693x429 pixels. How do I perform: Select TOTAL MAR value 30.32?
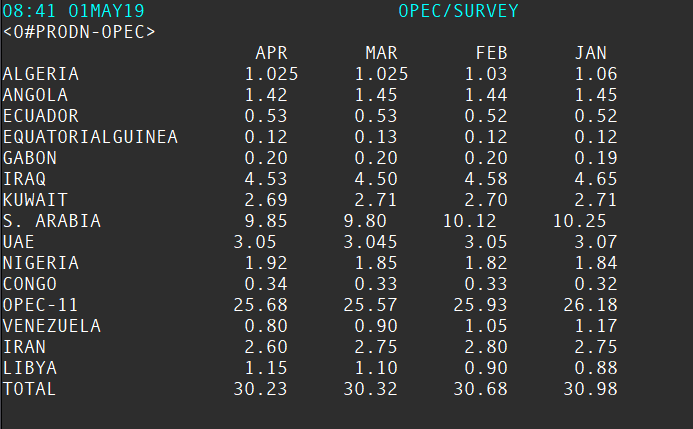tap(371, 389)
